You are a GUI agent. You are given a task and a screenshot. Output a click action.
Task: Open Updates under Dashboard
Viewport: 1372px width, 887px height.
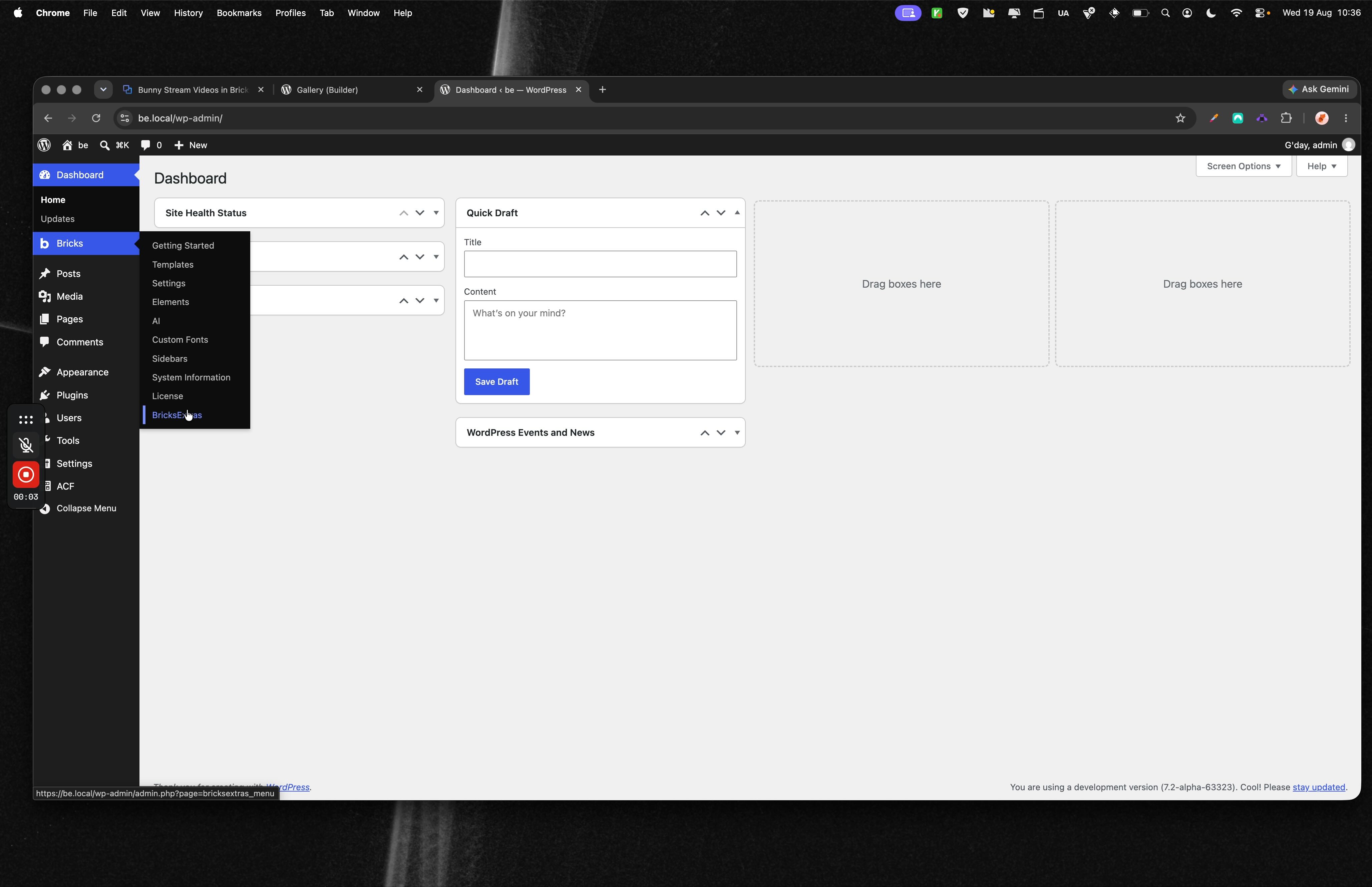point(58,219)
